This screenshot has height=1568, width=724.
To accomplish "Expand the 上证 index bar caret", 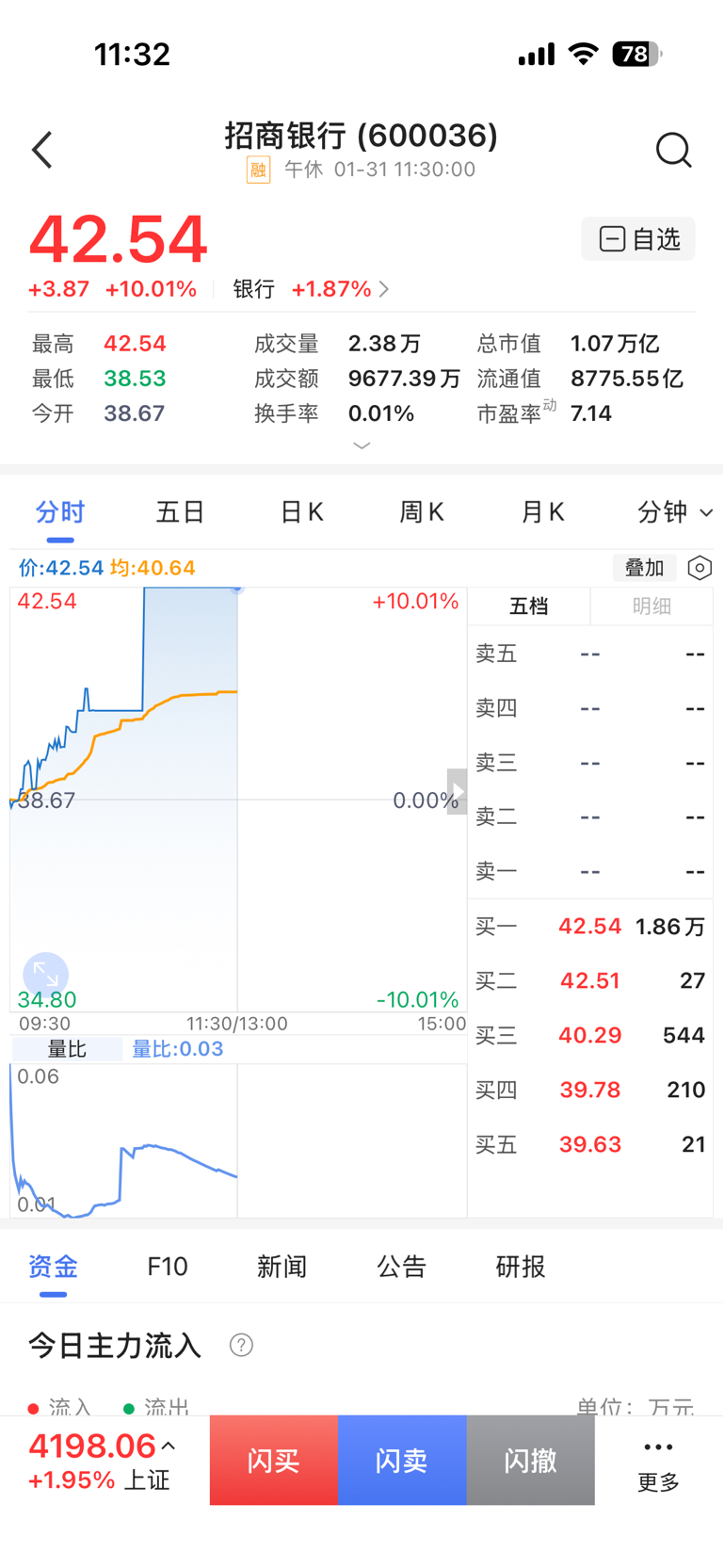I will (x=169, y=1446).
